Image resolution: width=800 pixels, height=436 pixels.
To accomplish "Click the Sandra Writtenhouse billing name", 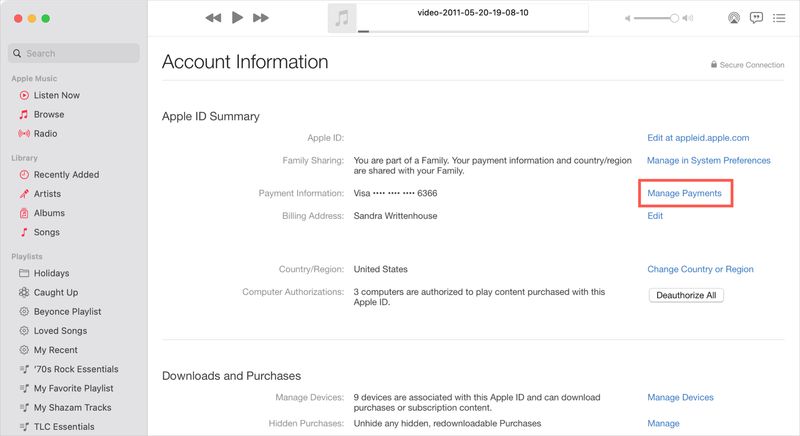I will pyautogui.click(x=395, y=216).
